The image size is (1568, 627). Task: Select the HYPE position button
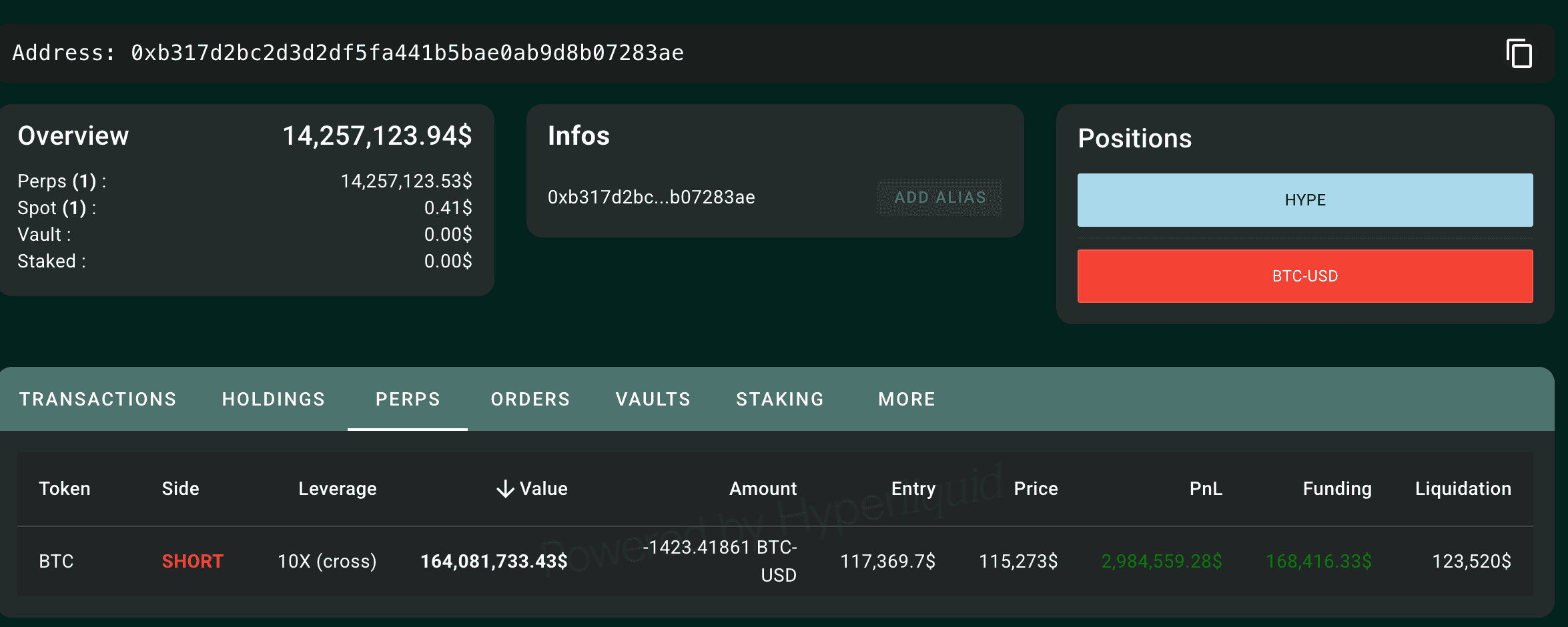point(1304,200)
